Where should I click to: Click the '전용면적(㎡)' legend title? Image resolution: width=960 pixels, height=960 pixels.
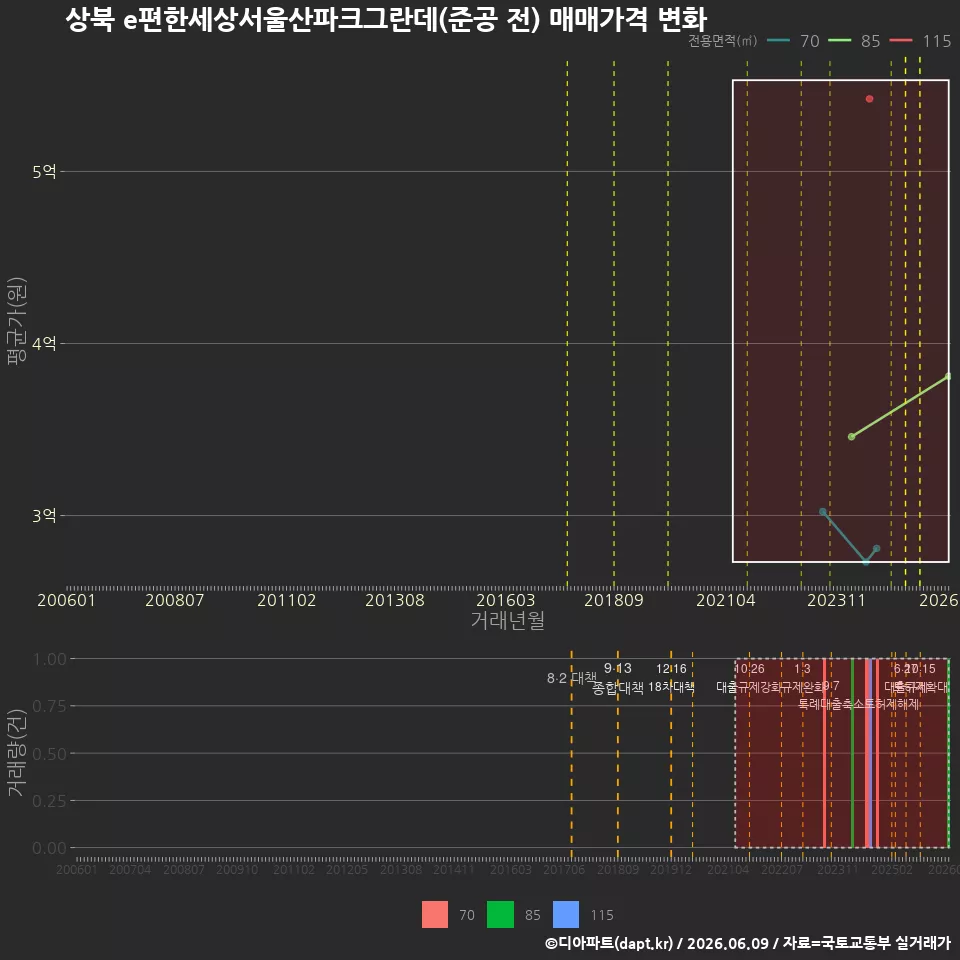tap(722, 40)
